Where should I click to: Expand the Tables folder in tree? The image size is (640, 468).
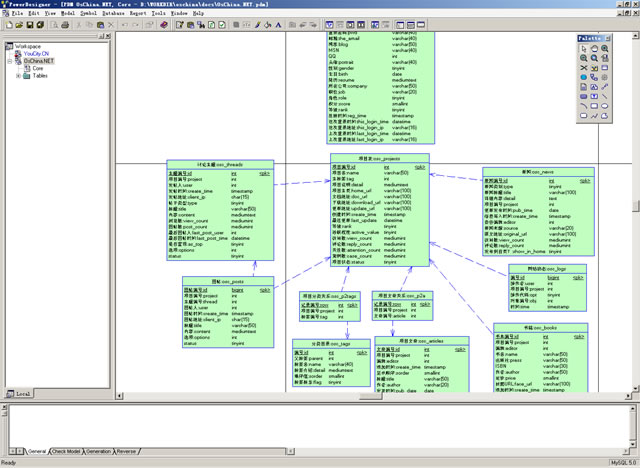coord(18,75)
